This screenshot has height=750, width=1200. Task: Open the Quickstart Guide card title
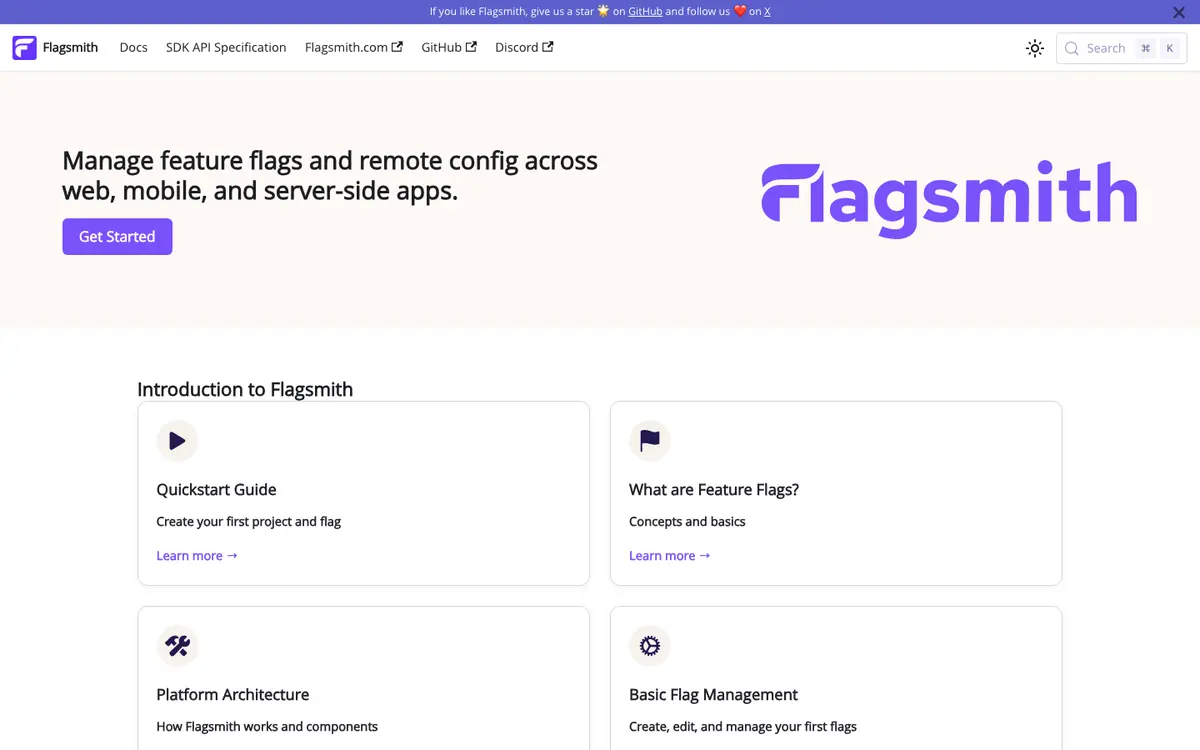click(x=216, y=490)
